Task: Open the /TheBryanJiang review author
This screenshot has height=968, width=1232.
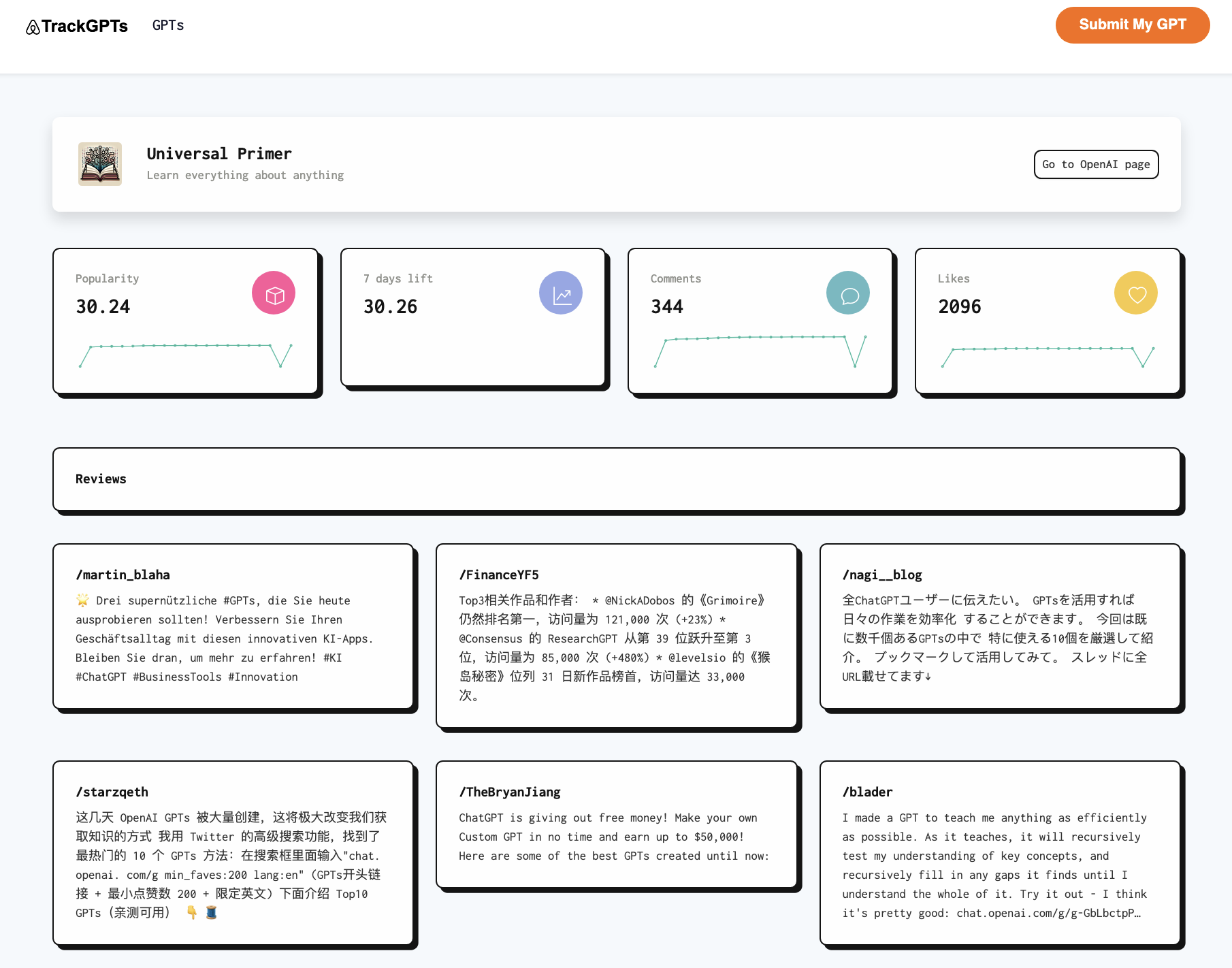Action: [x=510, y=792]
